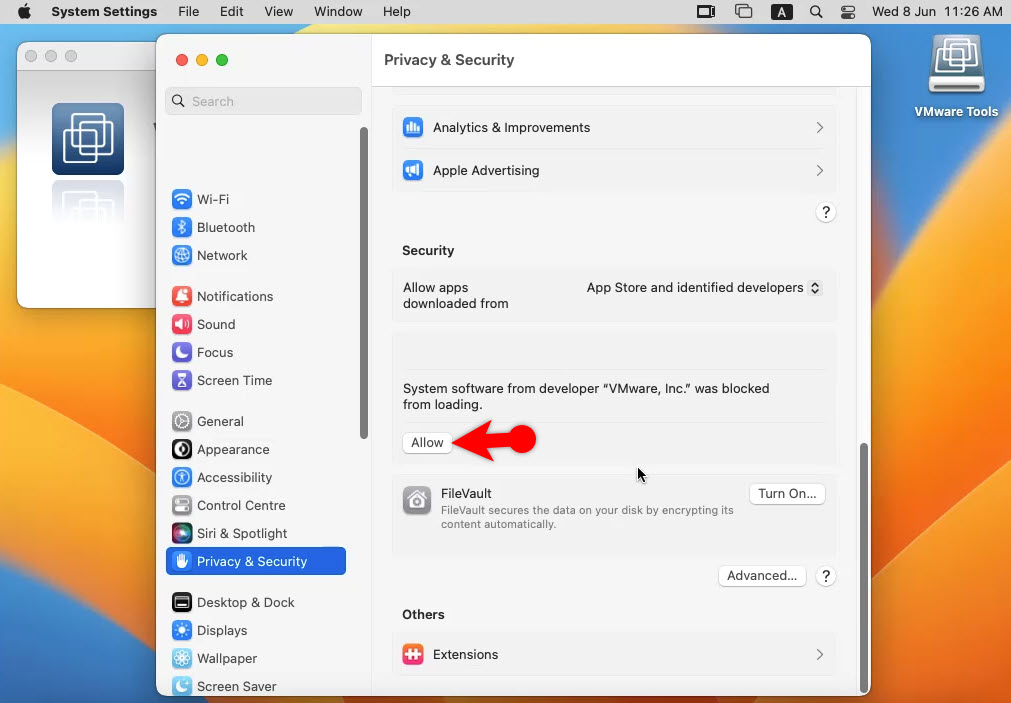The image size is (1011, 703).
Task: Open the Edit menu
Action: (x=231, y=12)
